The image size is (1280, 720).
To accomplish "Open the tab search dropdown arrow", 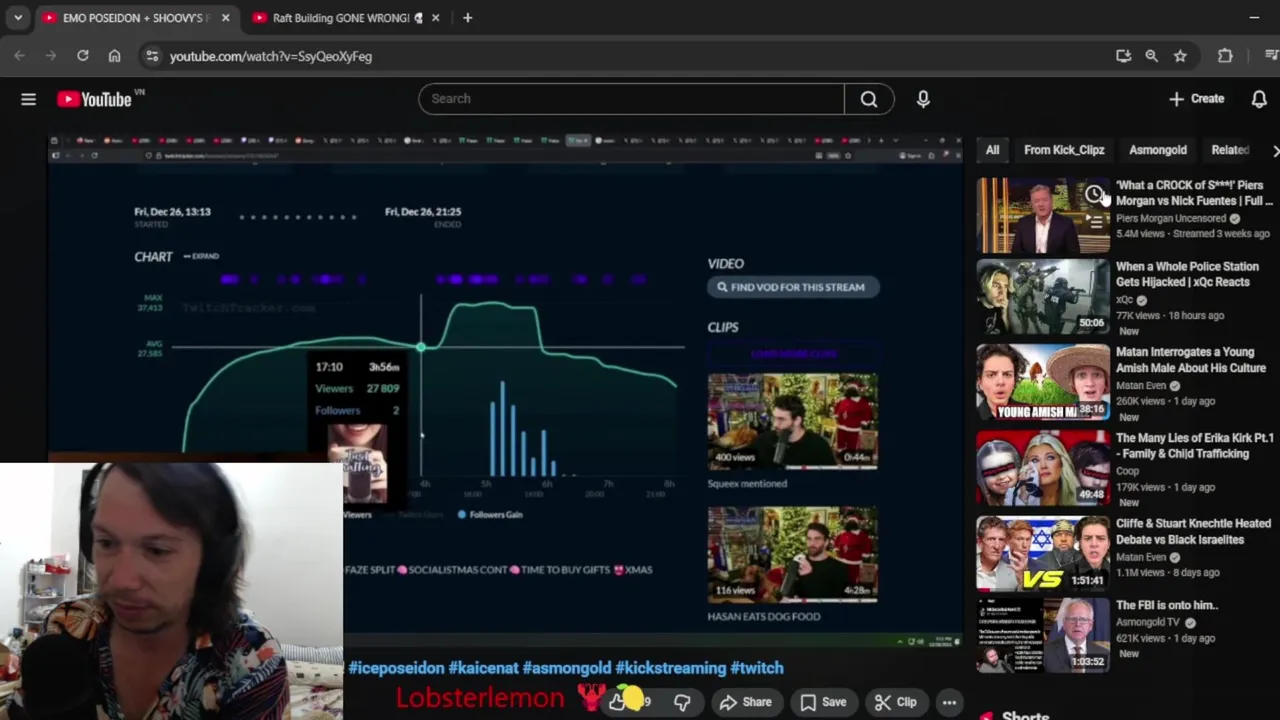I will point(17,18).
